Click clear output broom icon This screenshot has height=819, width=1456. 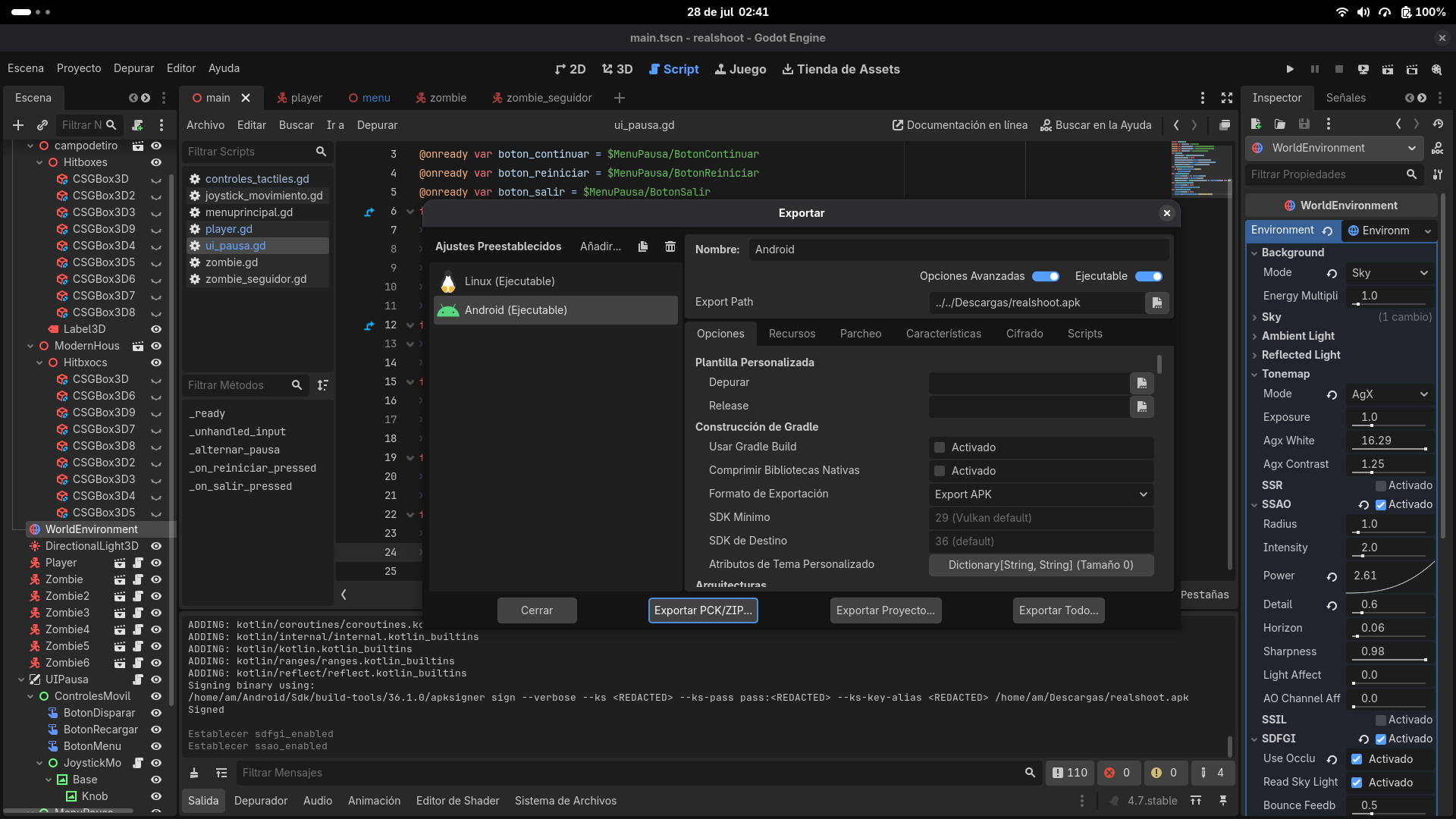(194, 773)
